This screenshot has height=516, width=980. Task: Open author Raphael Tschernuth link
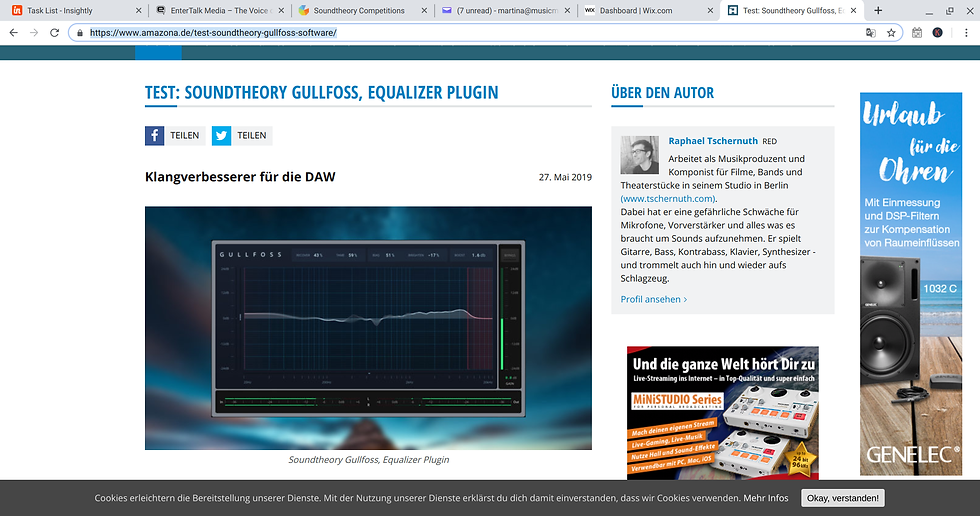click(712, 141)
